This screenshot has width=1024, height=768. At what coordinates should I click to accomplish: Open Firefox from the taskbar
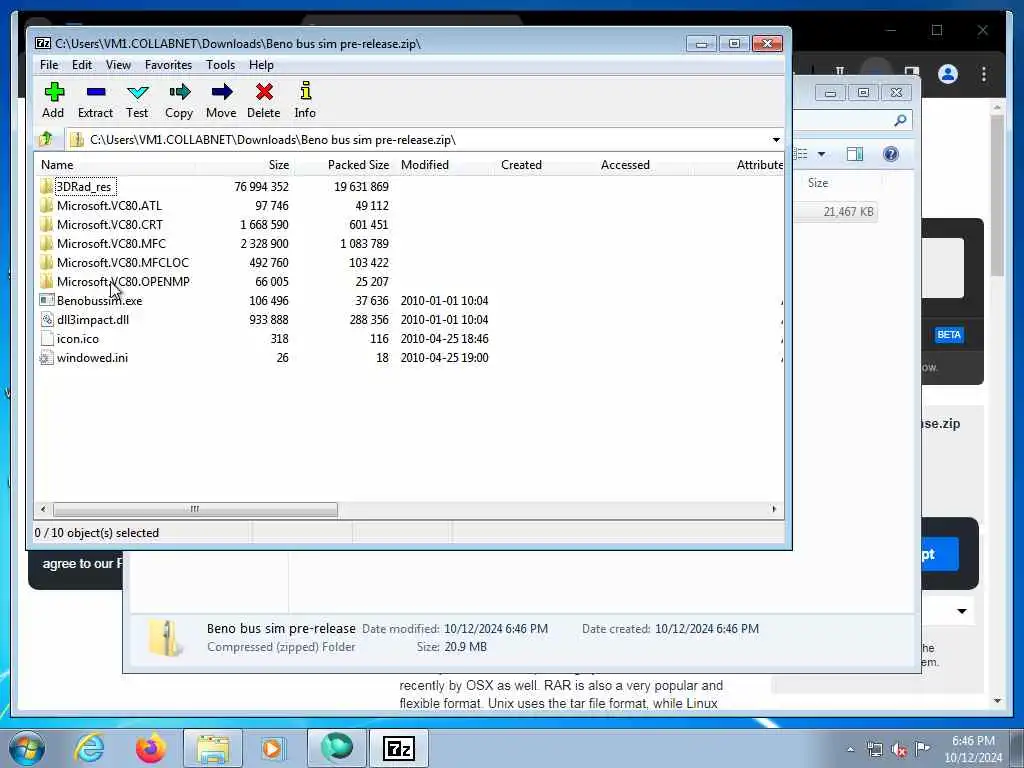[151, 748]
